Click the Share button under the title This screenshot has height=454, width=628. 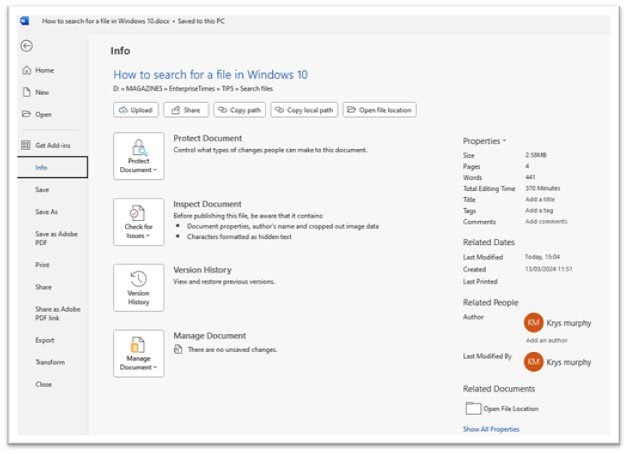tap(186, 110)
